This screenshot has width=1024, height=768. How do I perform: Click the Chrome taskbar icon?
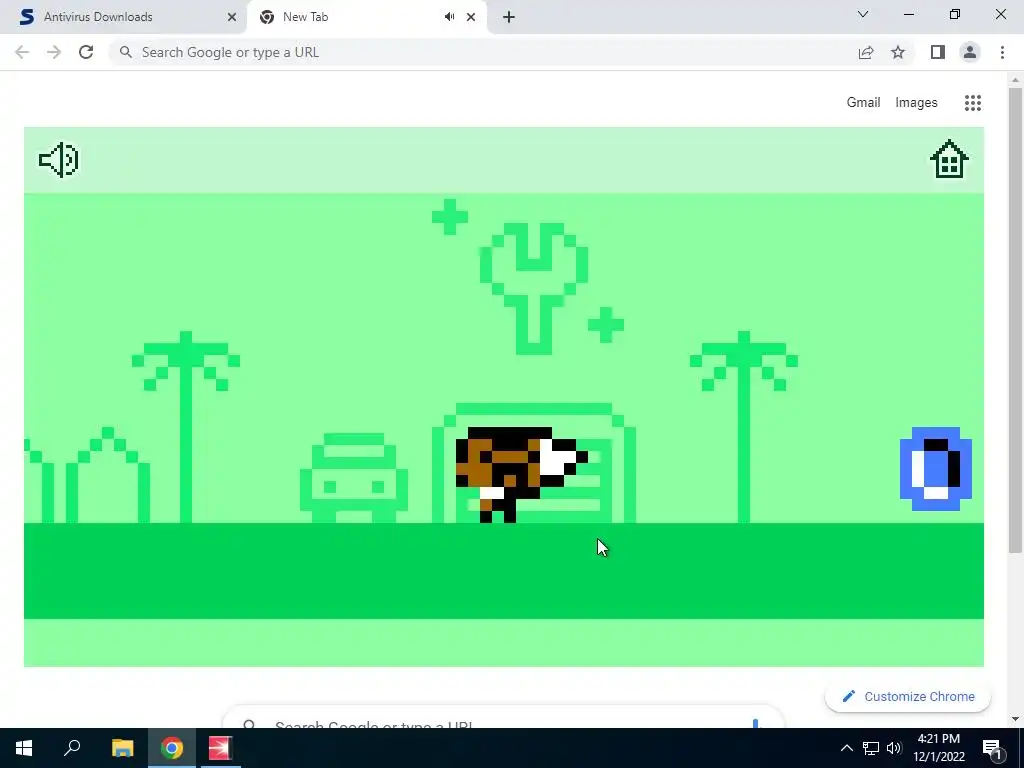(x=172, y=748)
